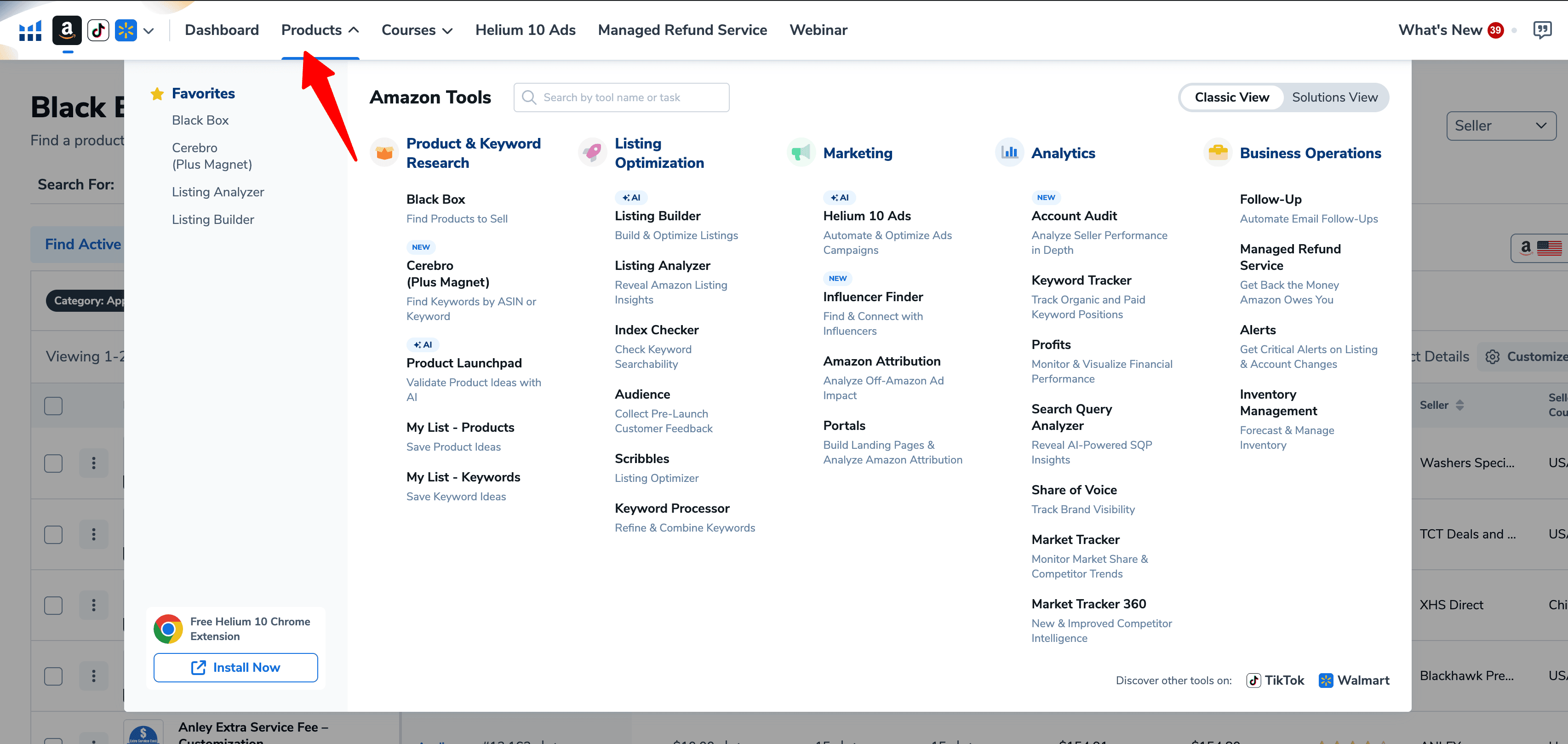Select Cerebro (Plus Magnet) in Favorites
This screenshot has height=744, width=1568.
212,156
